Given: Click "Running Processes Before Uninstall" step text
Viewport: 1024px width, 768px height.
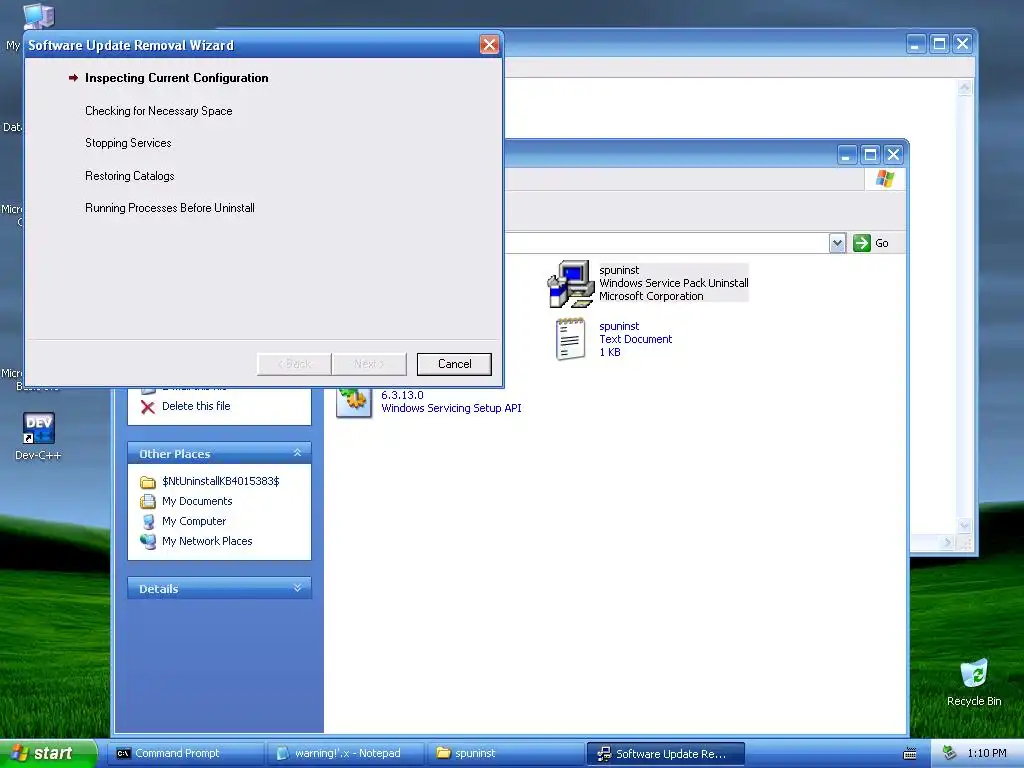Looking at the screenshot, I should 170,208.
